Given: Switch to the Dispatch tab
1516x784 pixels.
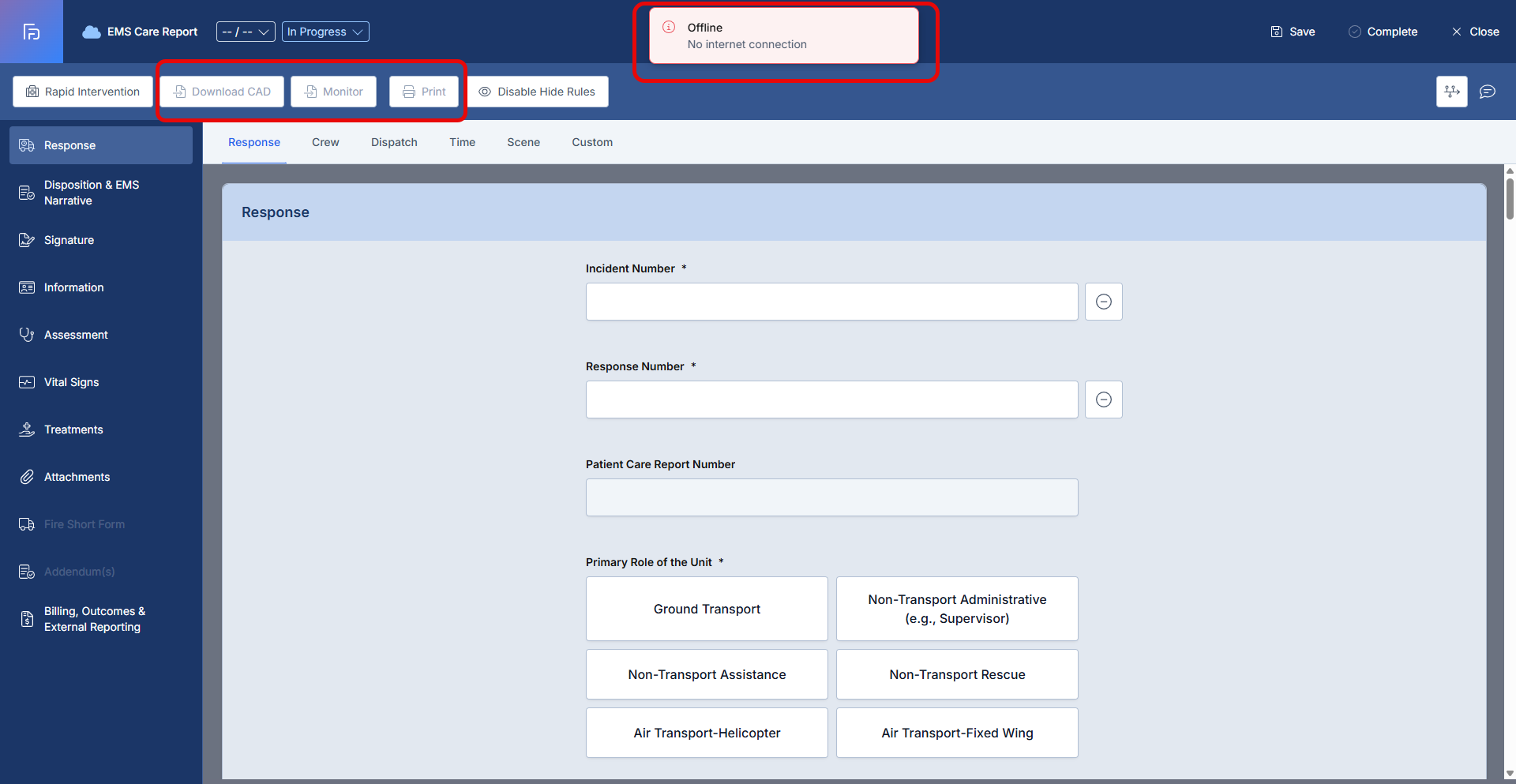Looking at the screenshot, I should (394, 142).
